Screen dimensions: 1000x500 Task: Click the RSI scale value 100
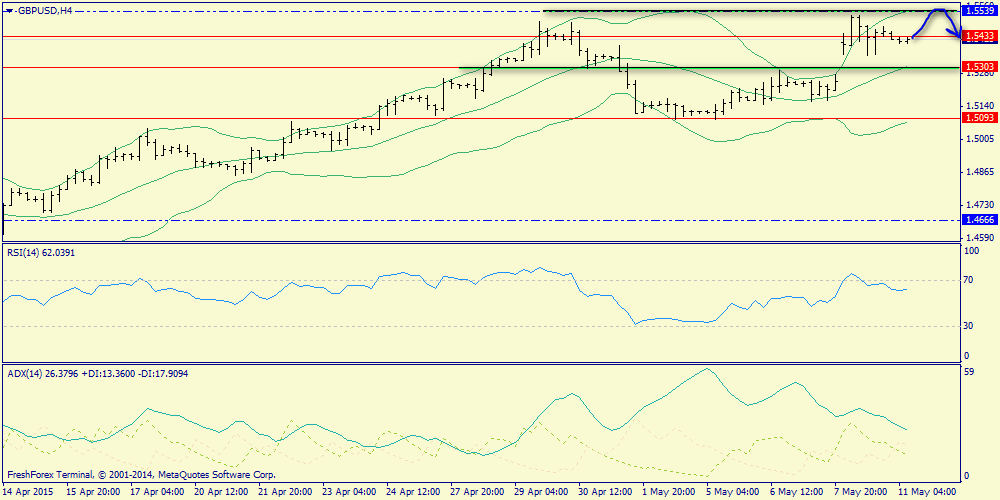[973, 253]
